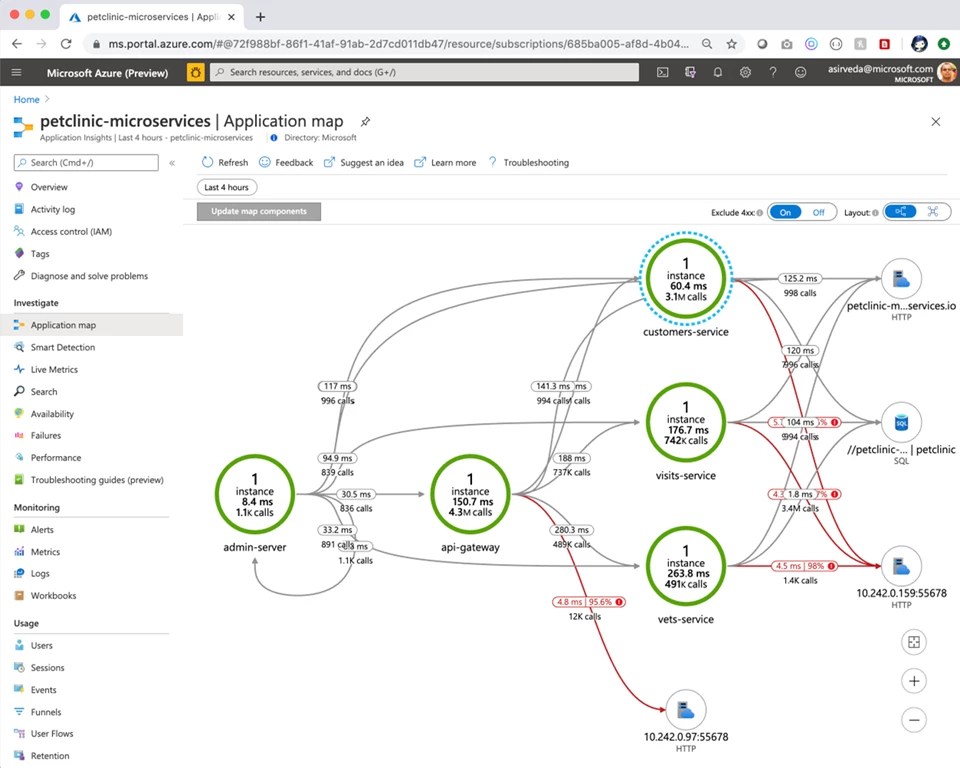
Task: Open the Last 4 hours time filter
Action: (226, 187)
